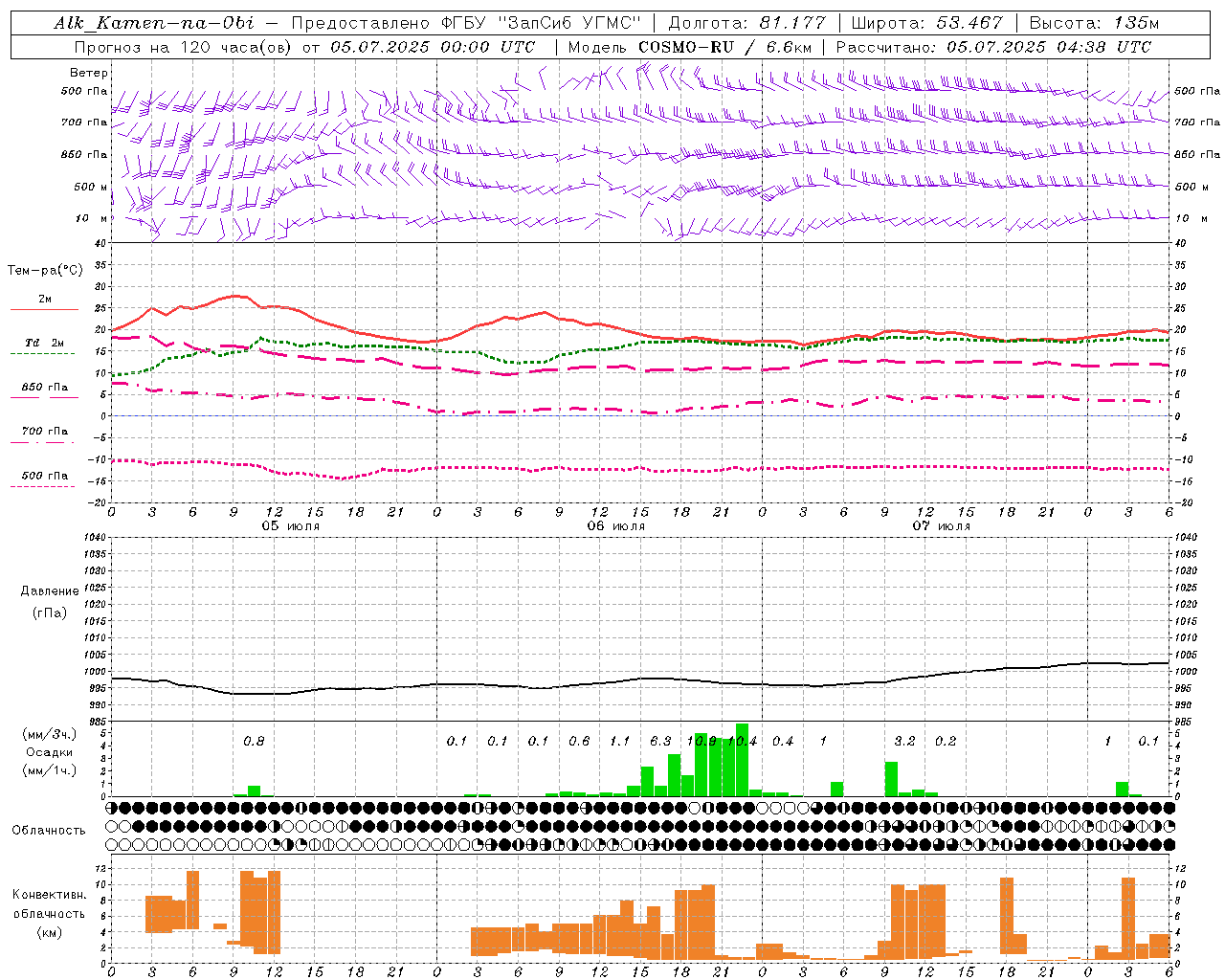Viewport: 1225px width, 980px height.
Task: Click the (мм/1ч.) unit label
Action: coord(50,770)
